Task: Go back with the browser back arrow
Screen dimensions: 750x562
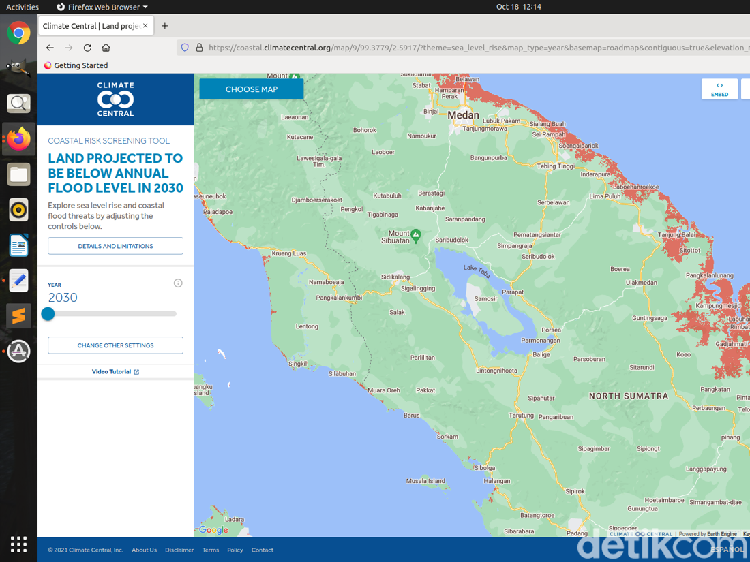Action: (x=50, y=47)
